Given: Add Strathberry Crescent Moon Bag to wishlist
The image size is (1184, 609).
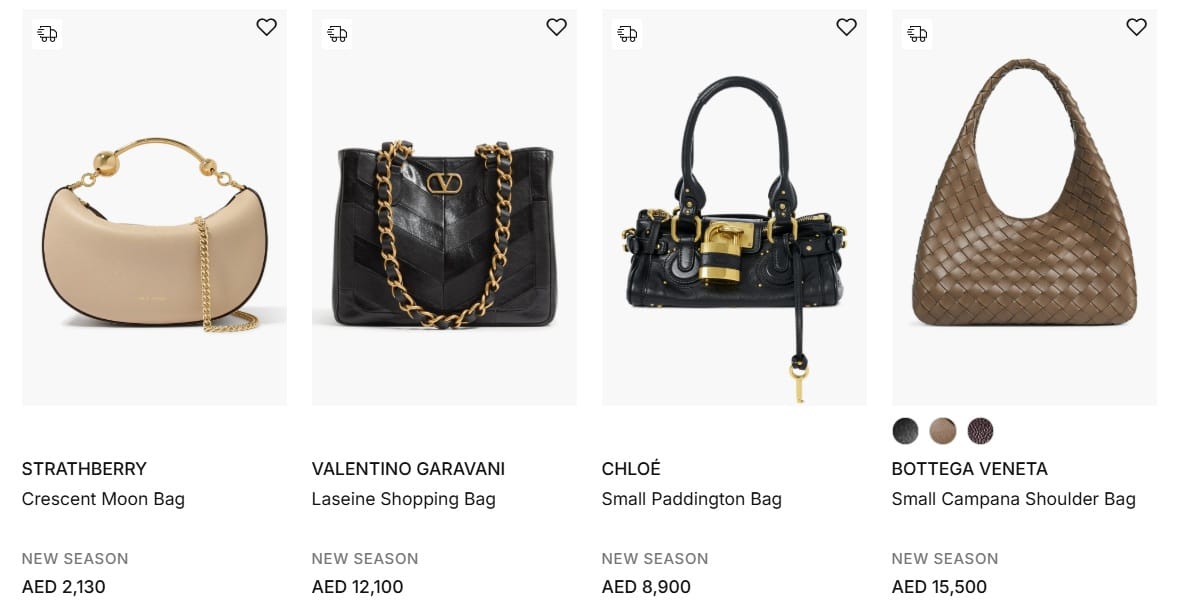Looking at the screenshot, I should 266,28.
